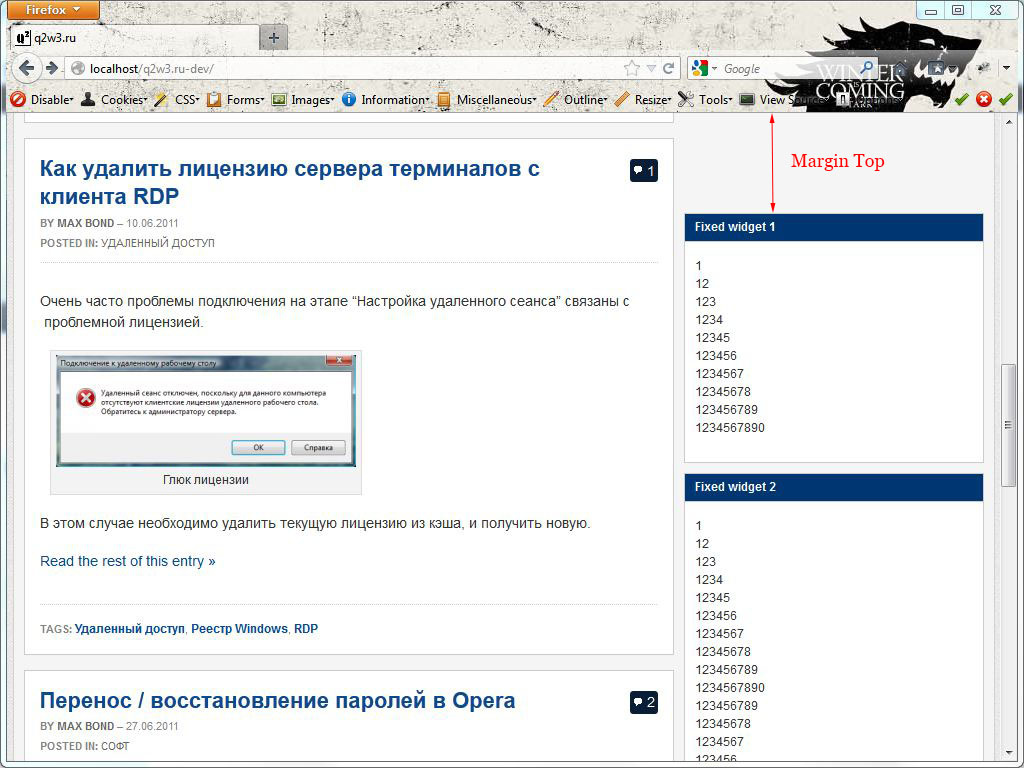Go back using the Back arrow button
1024x768 pixels.
(26, 68)
